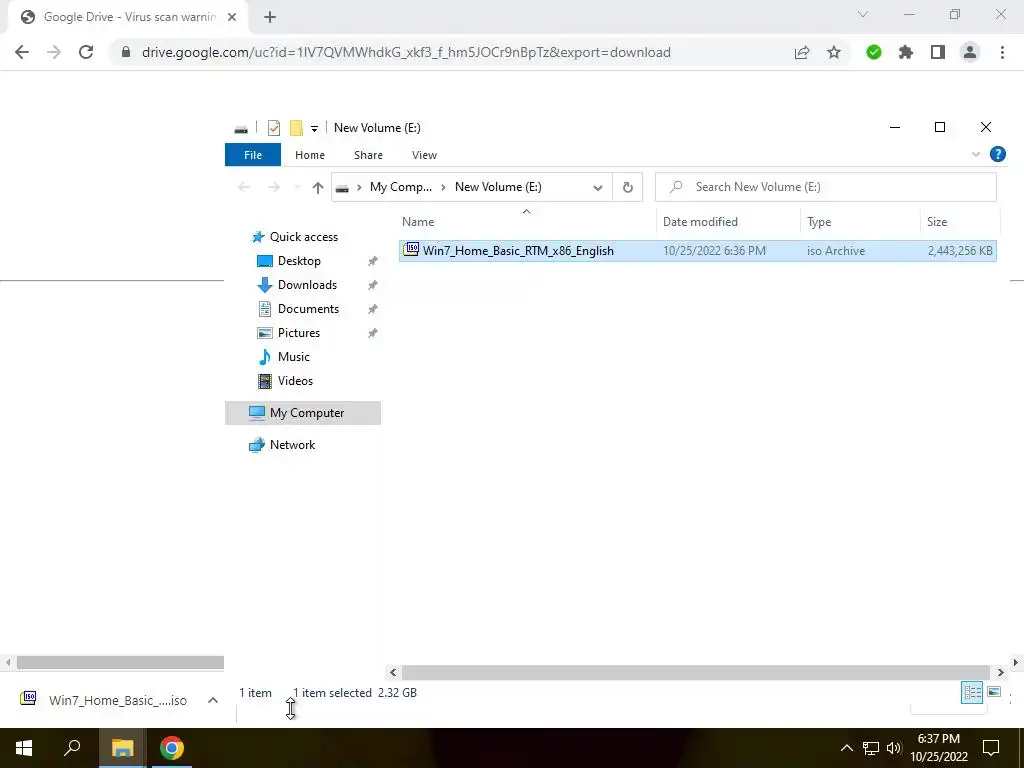1024x768 pixels.
Task: Open Pictures in the navigation pane
Action: tap(298, 333)
